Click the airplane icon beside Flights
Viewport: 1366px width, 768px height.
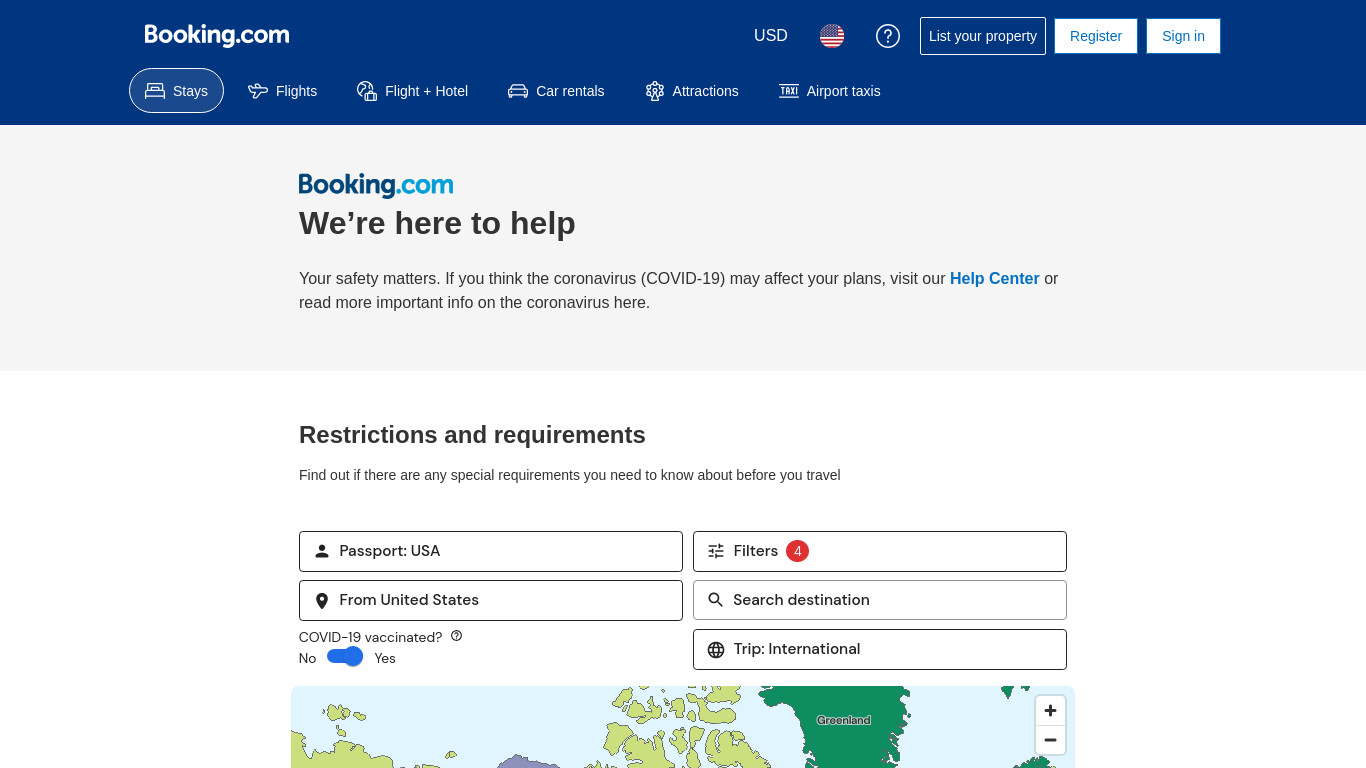[258, 91]
